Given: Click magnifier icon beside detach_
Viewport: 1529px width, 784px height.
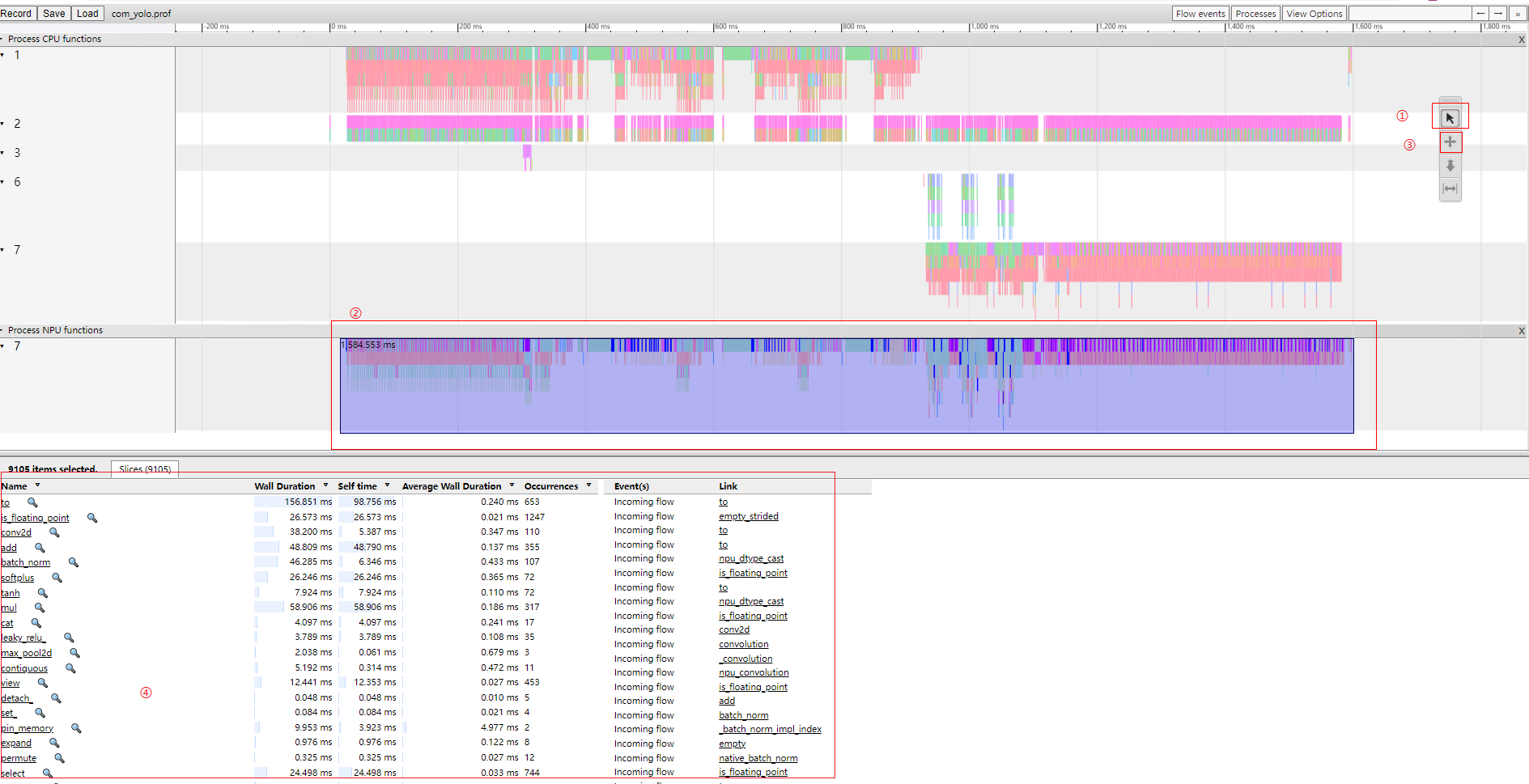Looking at the screenshot, I should 56,698.
